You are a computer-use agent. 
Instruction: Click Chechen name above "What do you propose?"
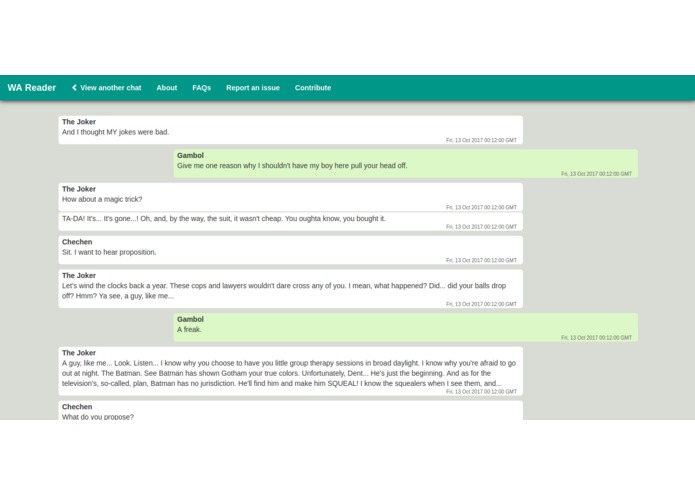coord(77,407)
